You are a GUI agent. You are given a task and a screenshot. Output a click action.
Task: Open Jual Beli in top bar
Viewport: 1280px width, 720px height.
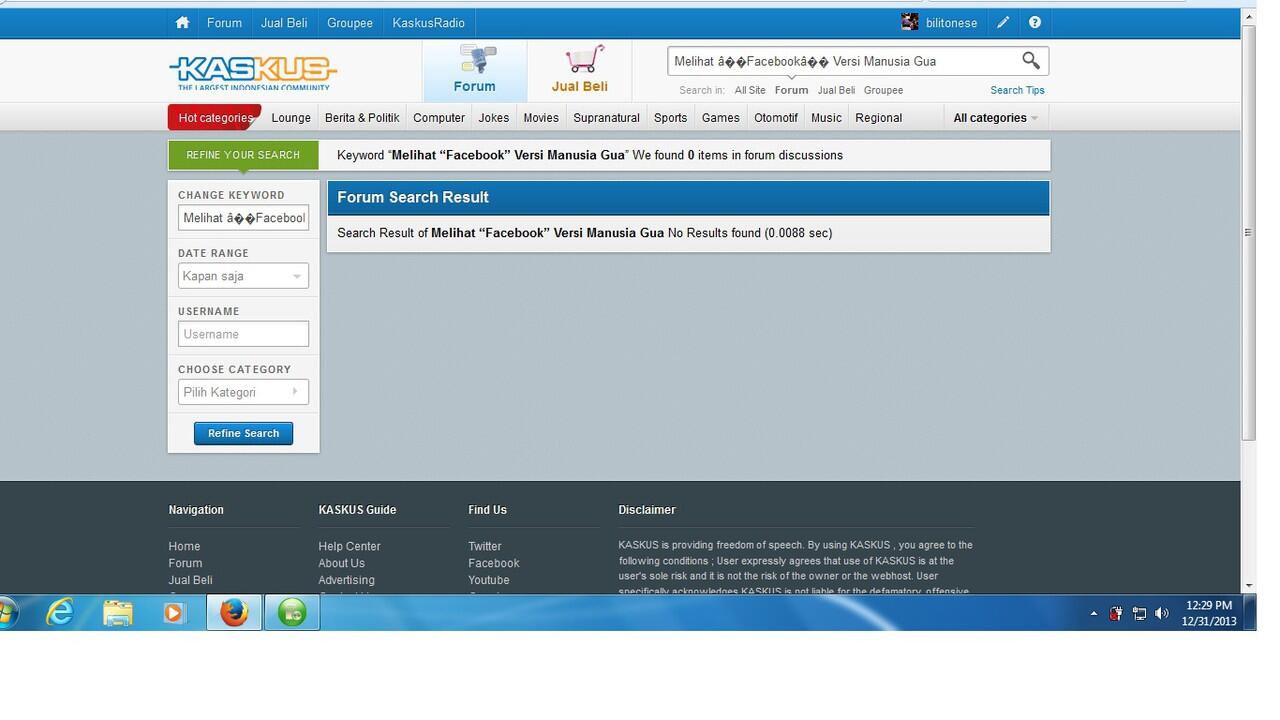(x=284, y=22)
